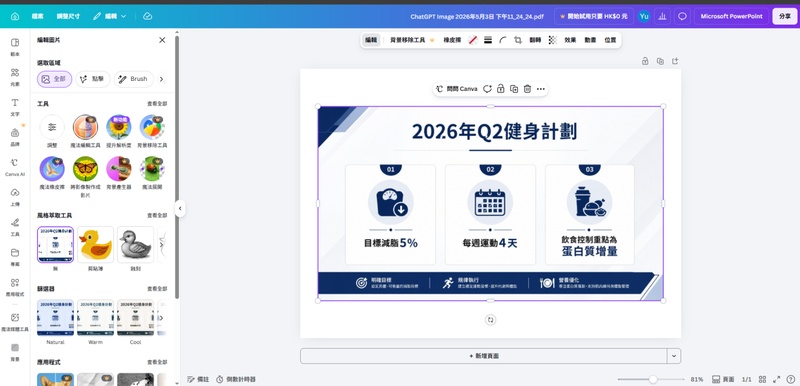The height and width of the screenshot is (386, 800).
Task: Click See all (查看全部) next to Tools (工具)
Action: [157, 104]
